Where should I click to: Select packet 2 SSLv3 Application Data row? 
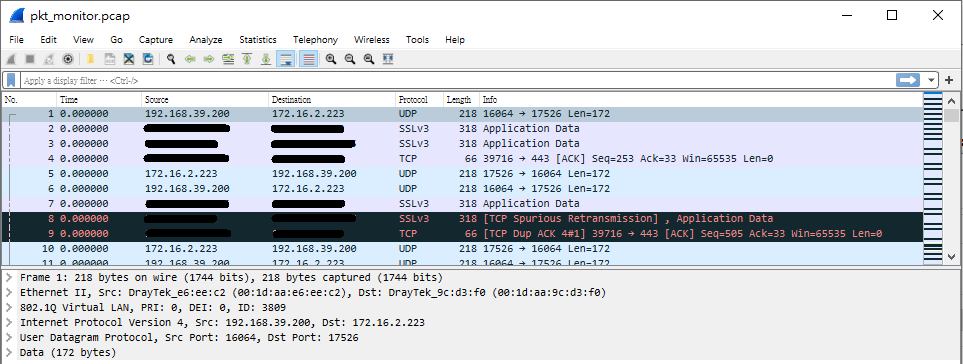[x=462, y=129]
